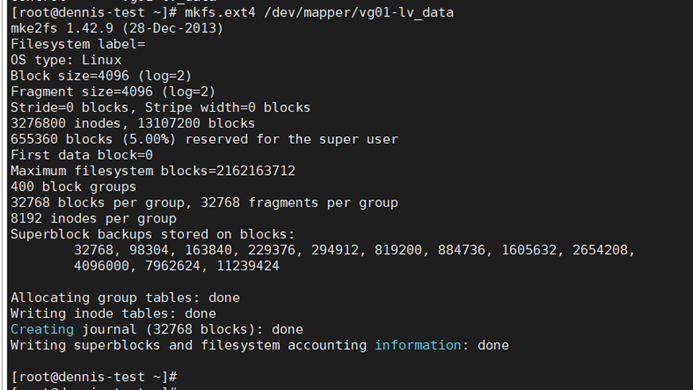The height and width of the screenshot is (390, 693).
Task: Click the First data block=0 line
Action: coord(82,155)
